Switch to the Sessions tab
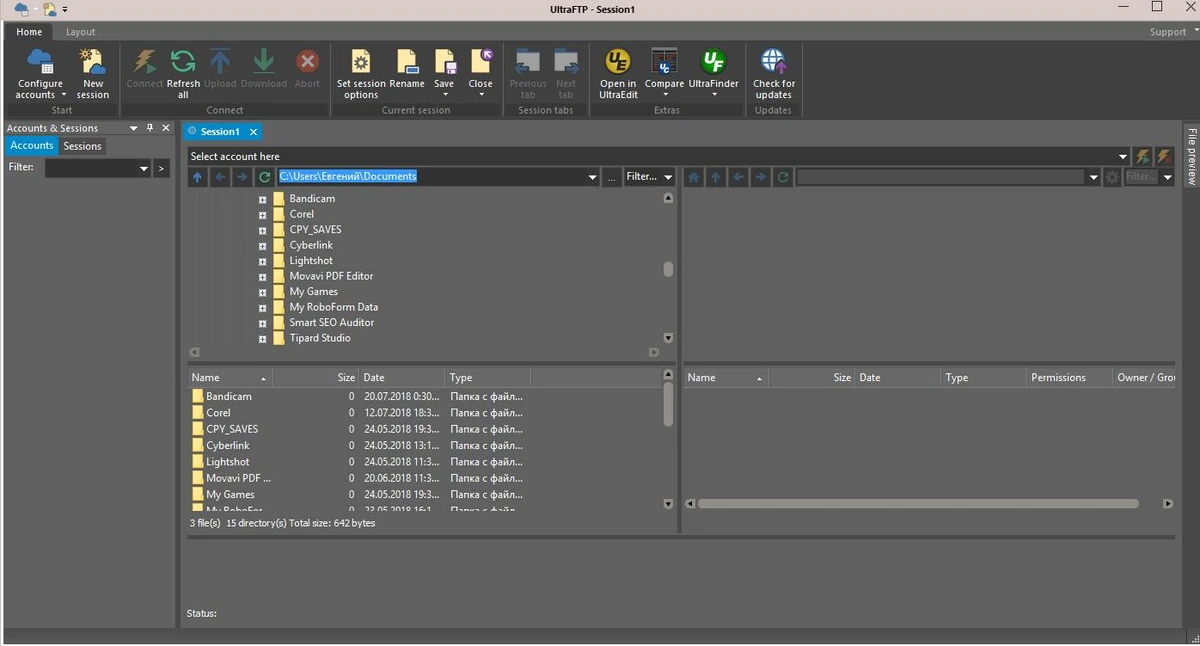The image size is (1200, 646). point(82,146)
